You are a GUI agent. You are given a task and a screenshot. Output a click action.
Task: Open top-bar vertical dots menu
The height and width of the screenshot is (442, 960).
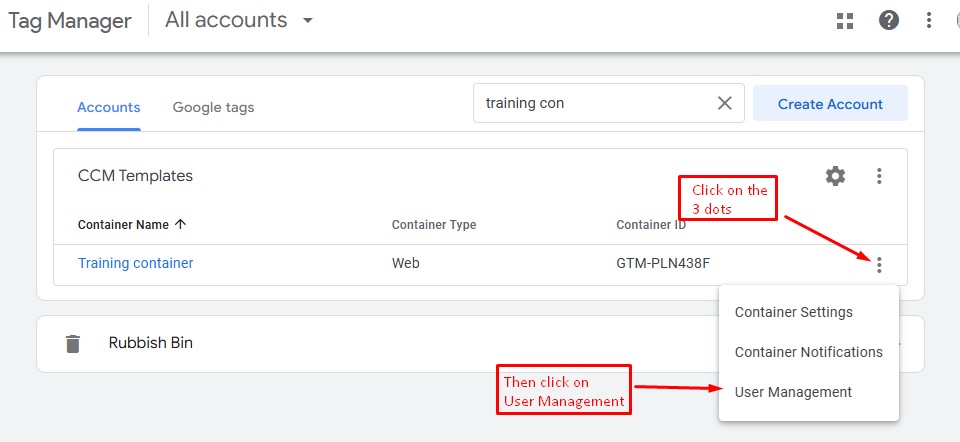coord(929,21)
